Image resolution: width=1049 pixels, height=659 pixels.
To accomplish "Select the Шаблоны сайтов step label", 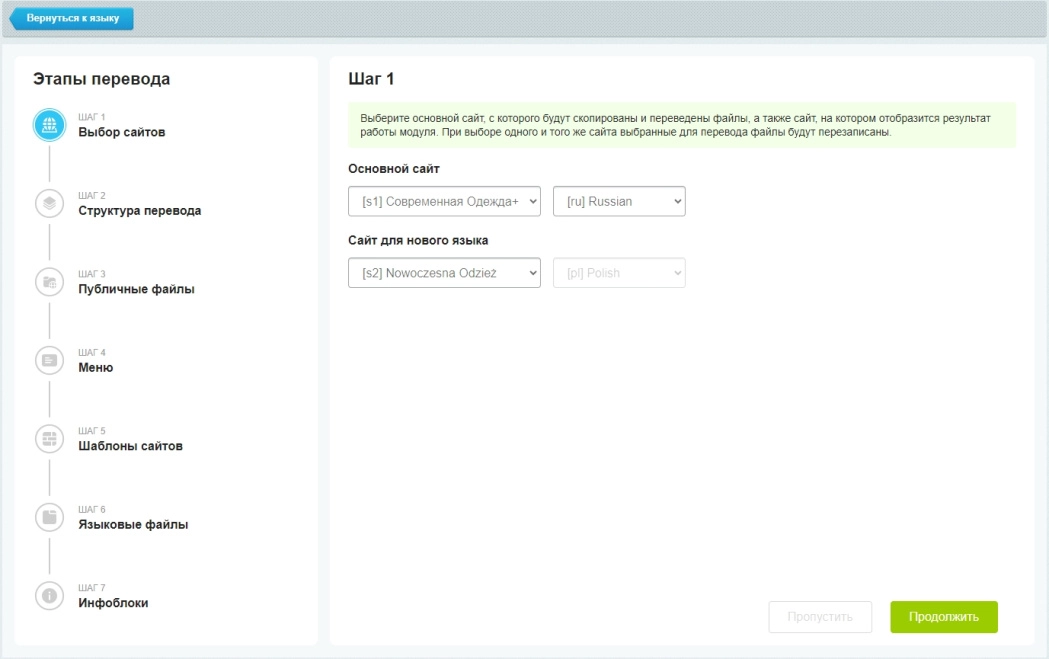I will (x=130, y=446).
